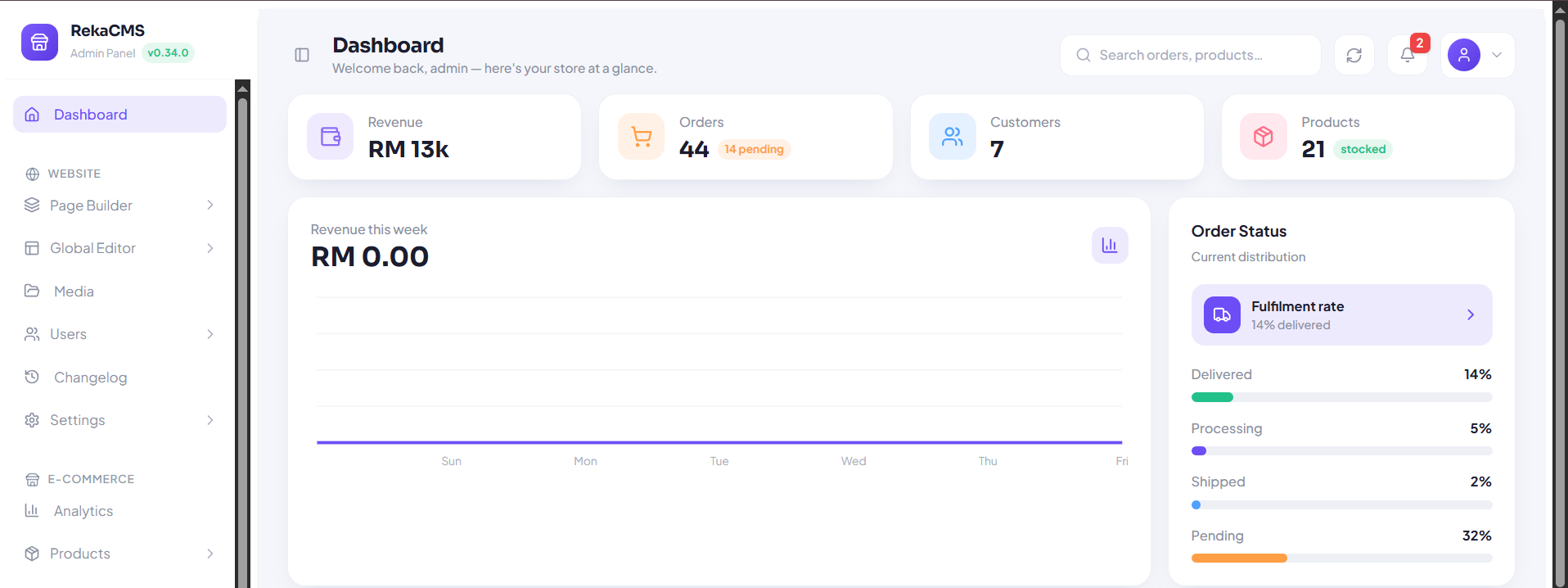Click the 32% Pending percentage
Screen dimensions: 1568x588
coord(1477,536)
